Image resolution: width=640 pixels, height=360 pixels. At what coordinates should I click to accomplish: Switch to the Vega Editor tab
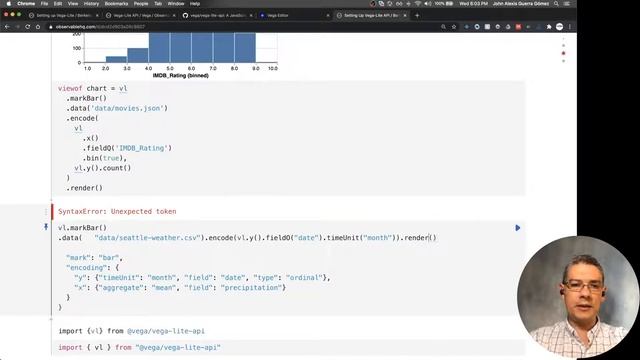294,15
